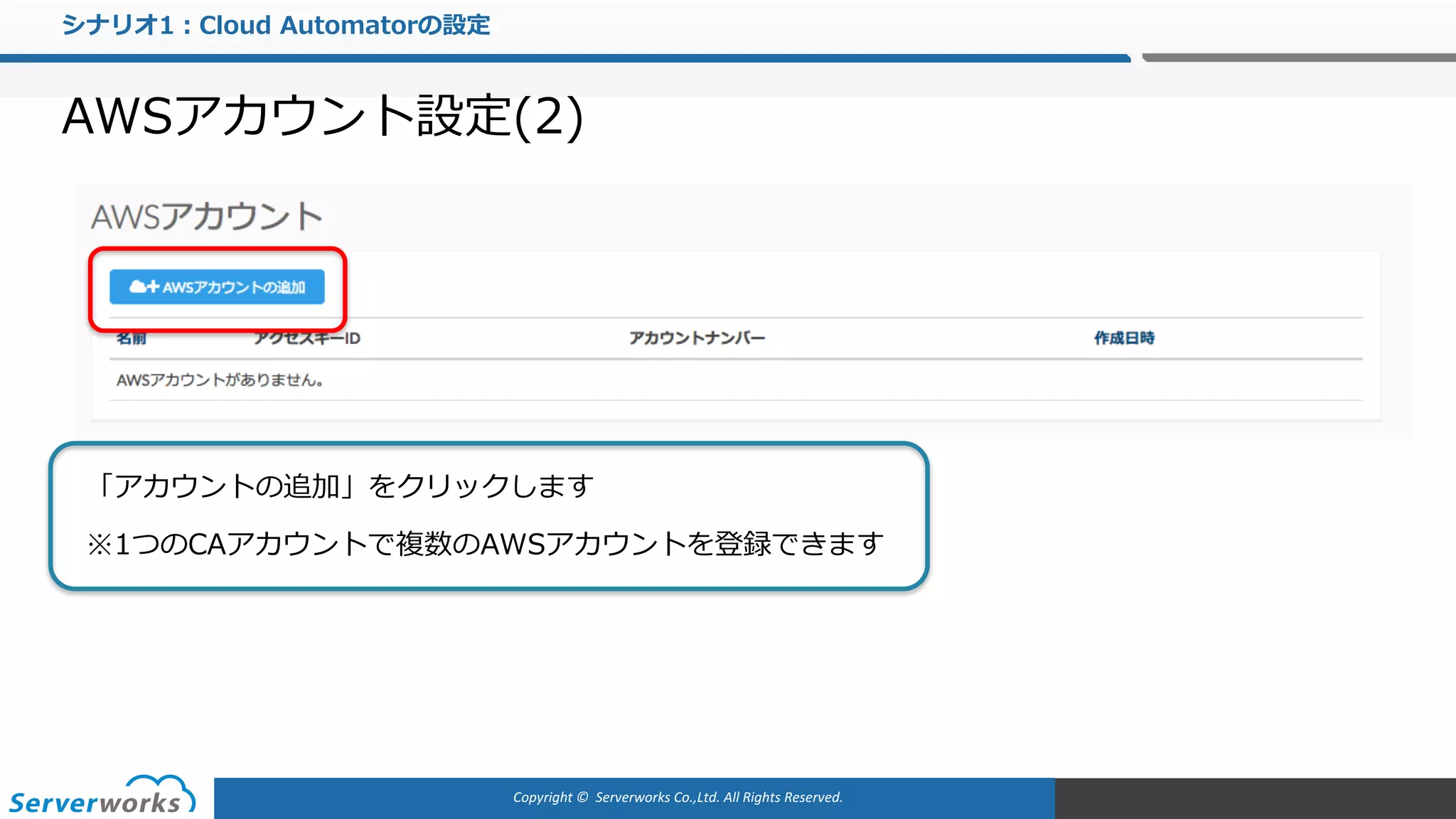
Task: Click the Copyright Serverworks footer text
Action: click(678, 798)
